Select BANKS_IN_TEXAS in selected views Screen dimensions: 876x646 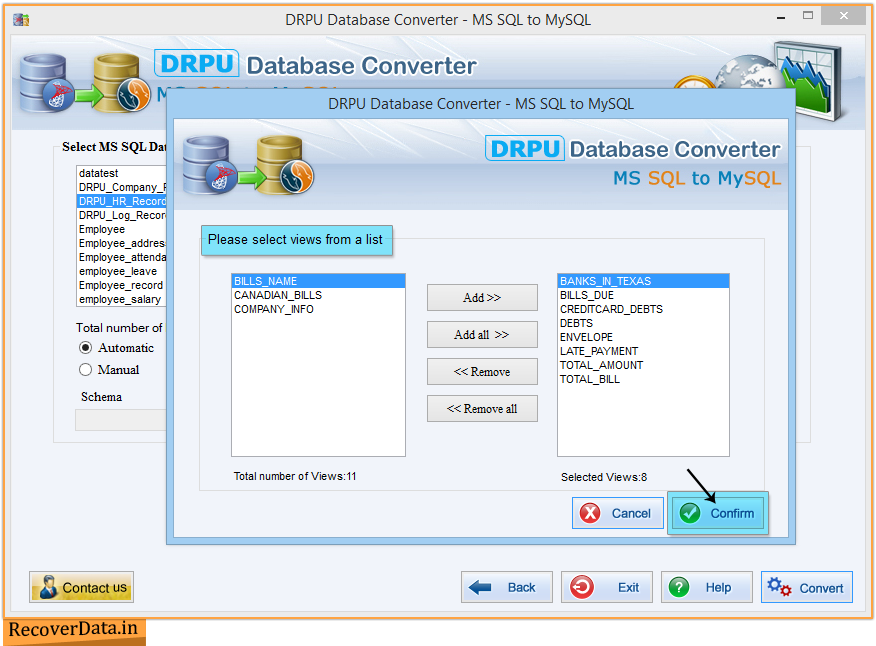[644, 281]
